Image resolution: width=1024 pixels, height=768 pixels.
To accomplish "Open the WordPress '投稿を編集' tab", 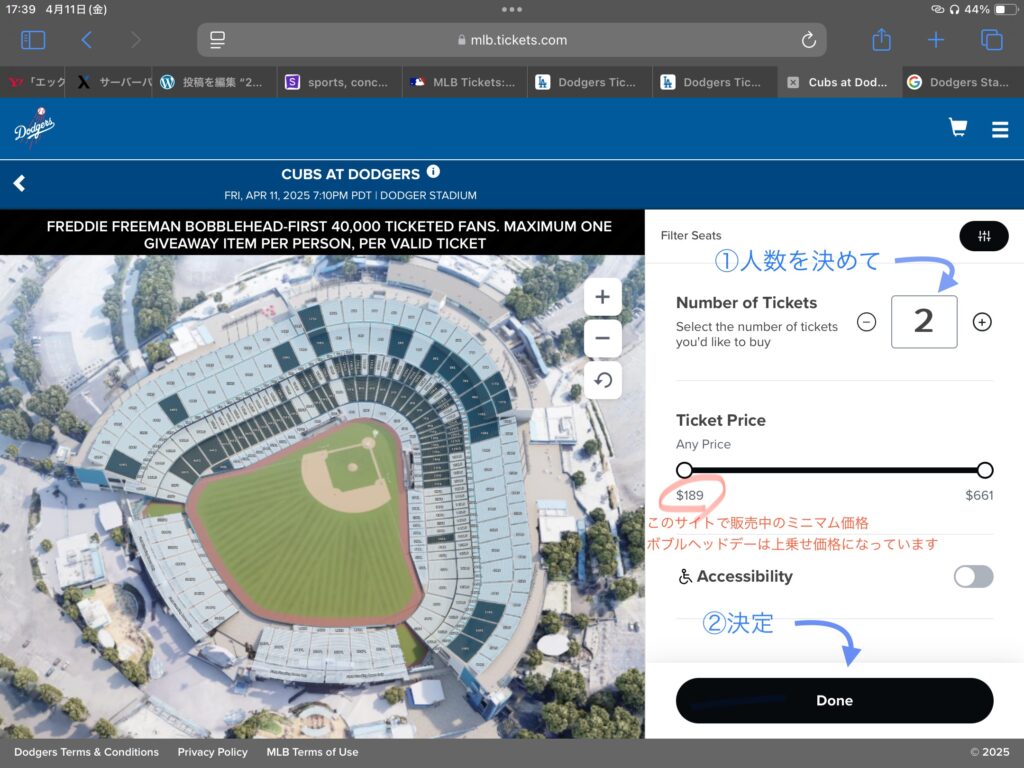I will (214, 82).
